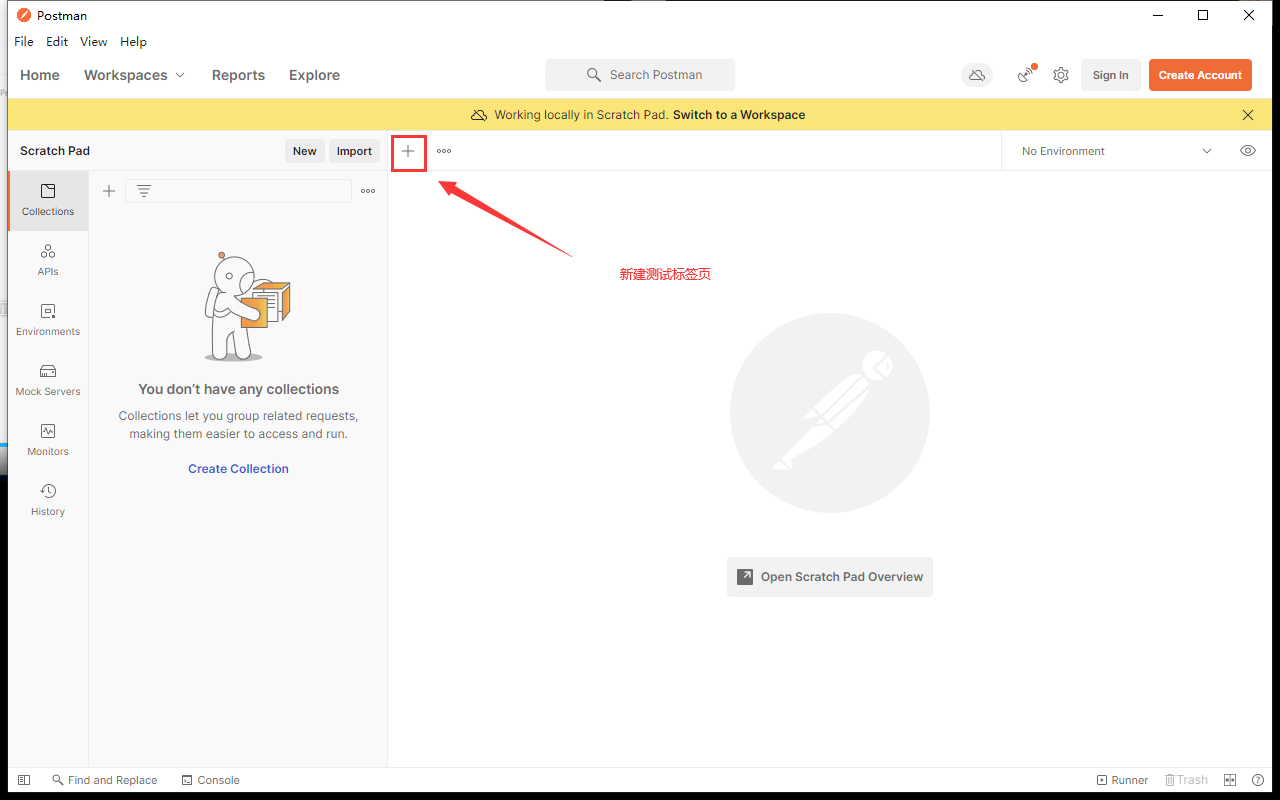
Task: Open Environments in the sidebar
Action: coord(48,320)
